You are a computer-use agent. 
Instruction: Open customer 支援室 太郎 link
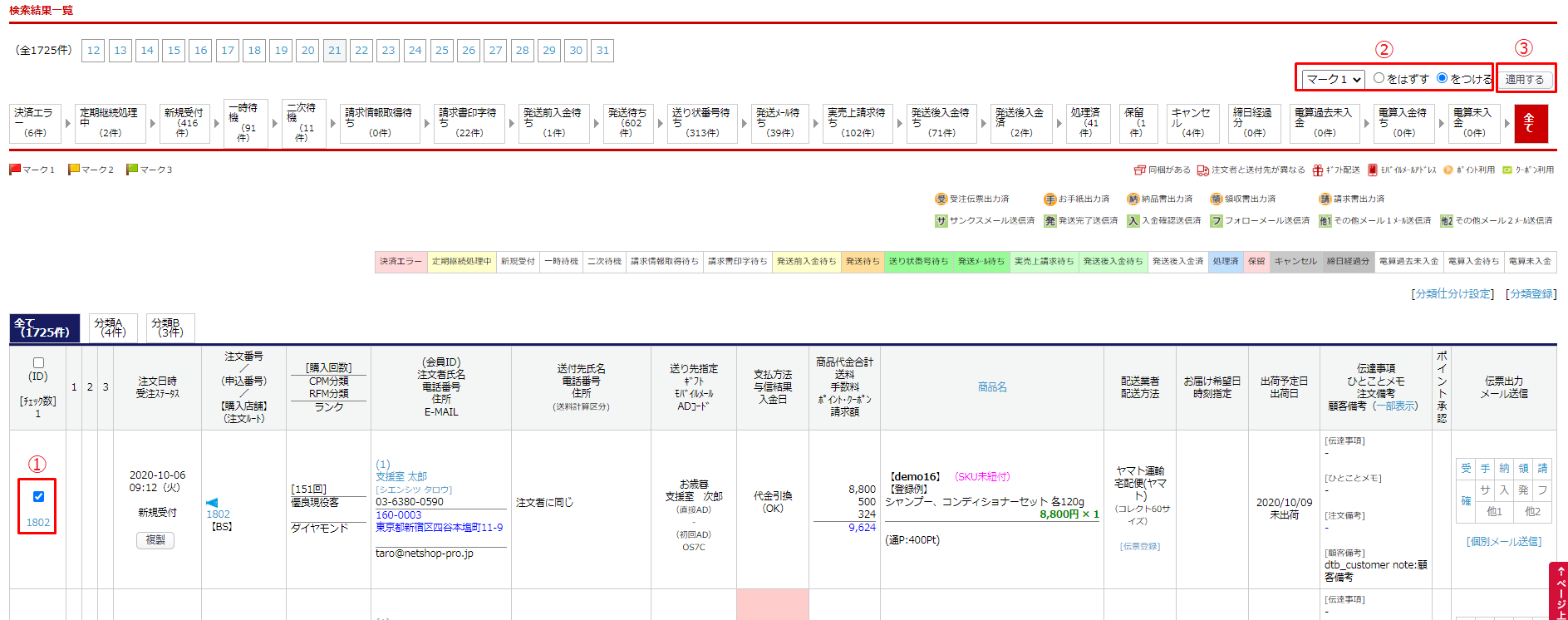click(401, 476)
